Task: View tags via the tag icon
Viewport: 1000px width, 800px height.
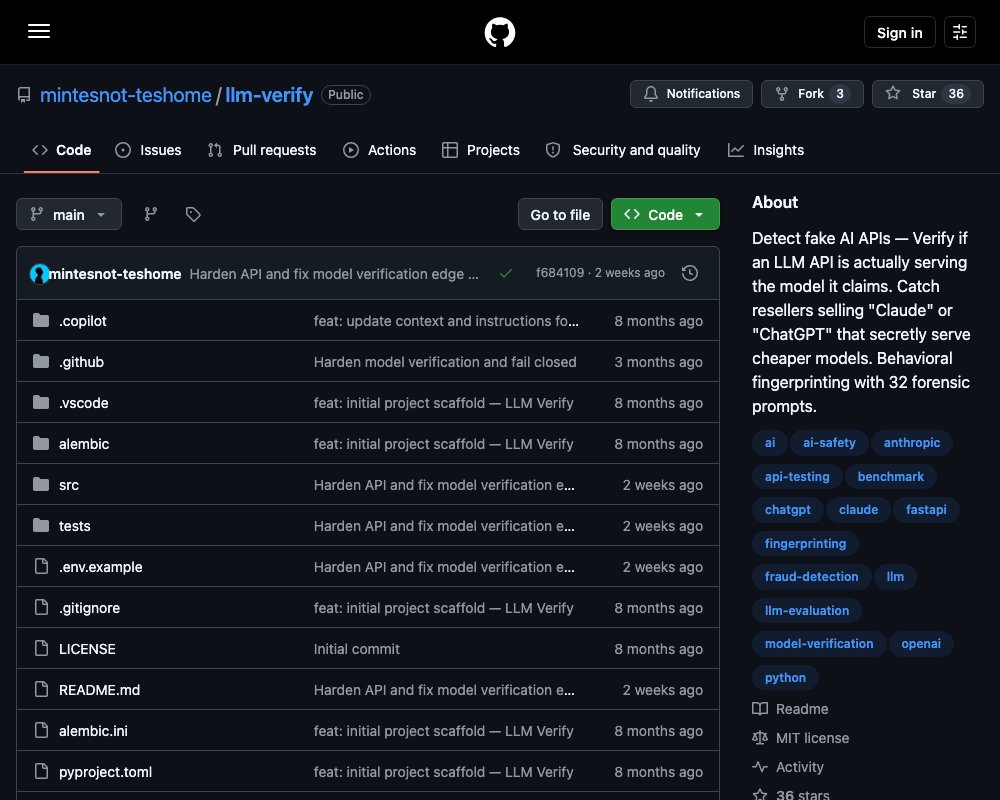Action: click(193, 214)
